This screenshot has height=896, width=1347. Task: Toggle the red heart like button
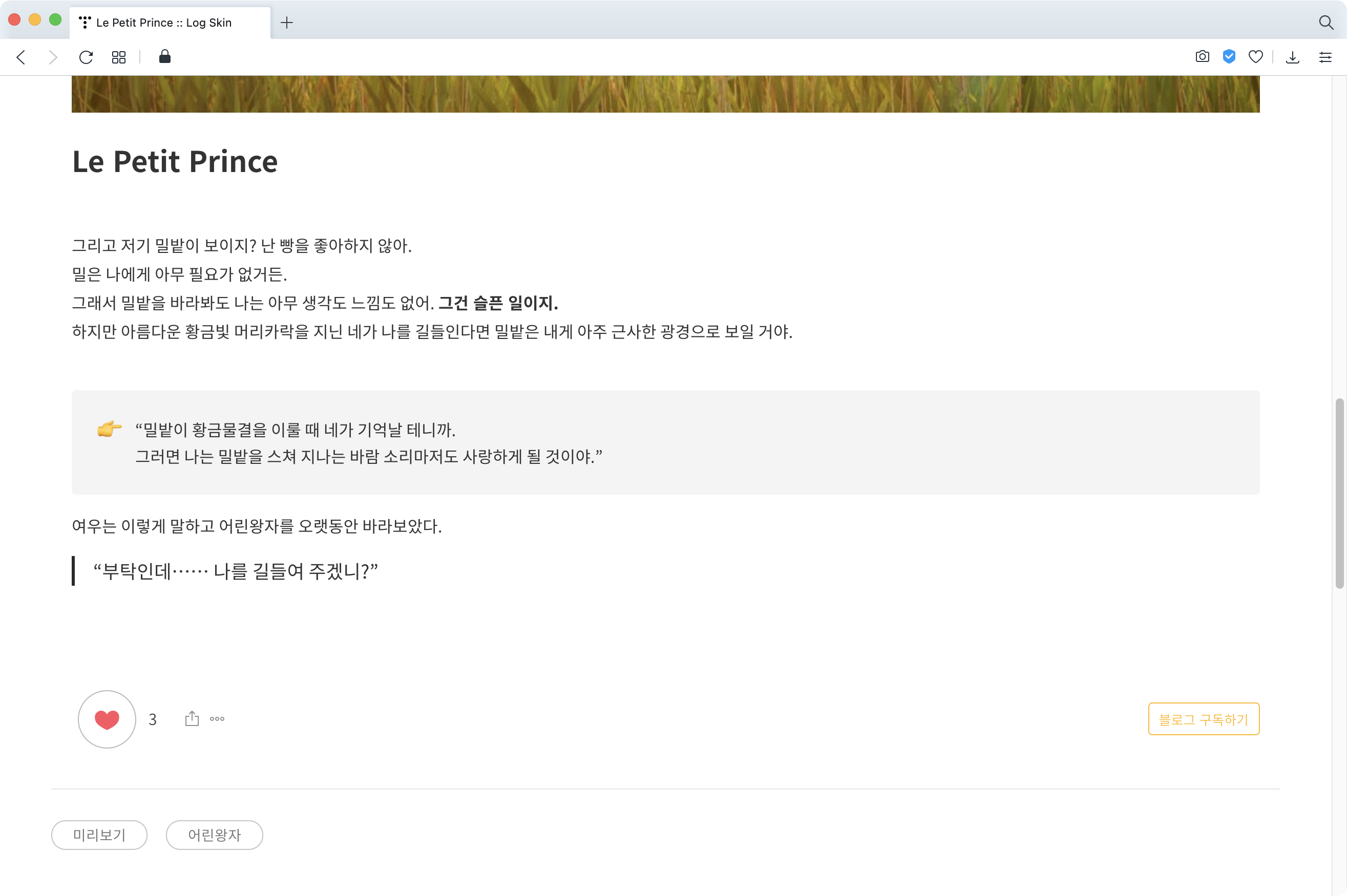(x=107, y=719)
